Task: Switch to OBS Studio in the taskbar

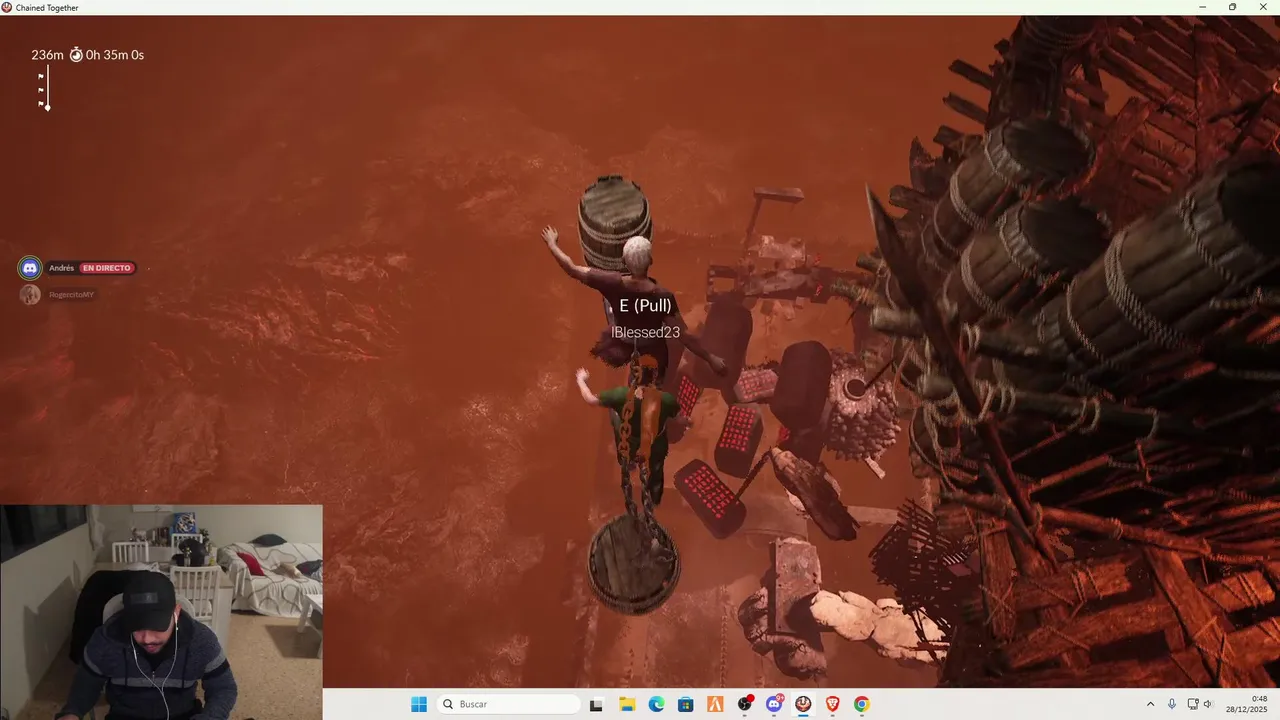Action: point(744,704)
